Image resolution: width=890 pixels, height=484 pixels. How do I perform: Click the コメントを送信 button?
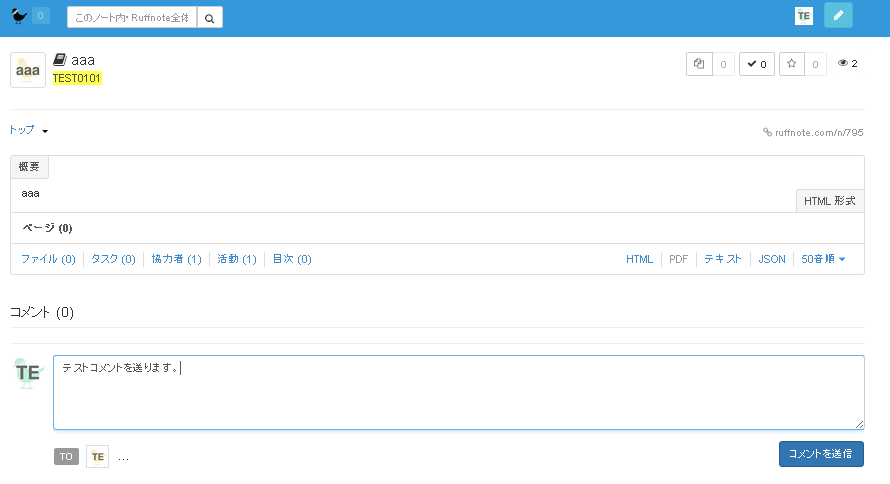[x=820, y=454]
